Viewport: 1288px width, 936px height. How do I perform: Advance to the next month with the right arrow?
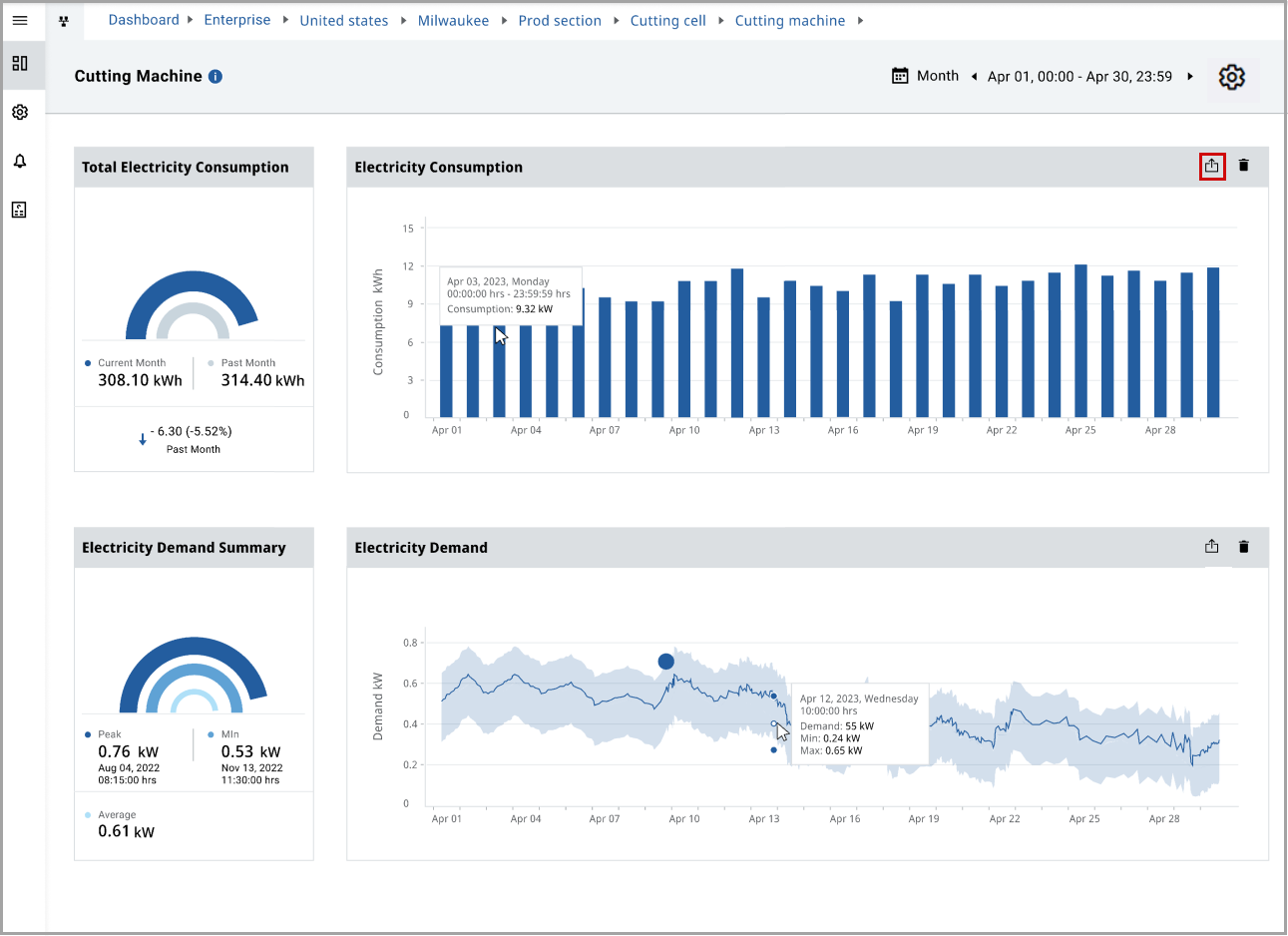1187,75
